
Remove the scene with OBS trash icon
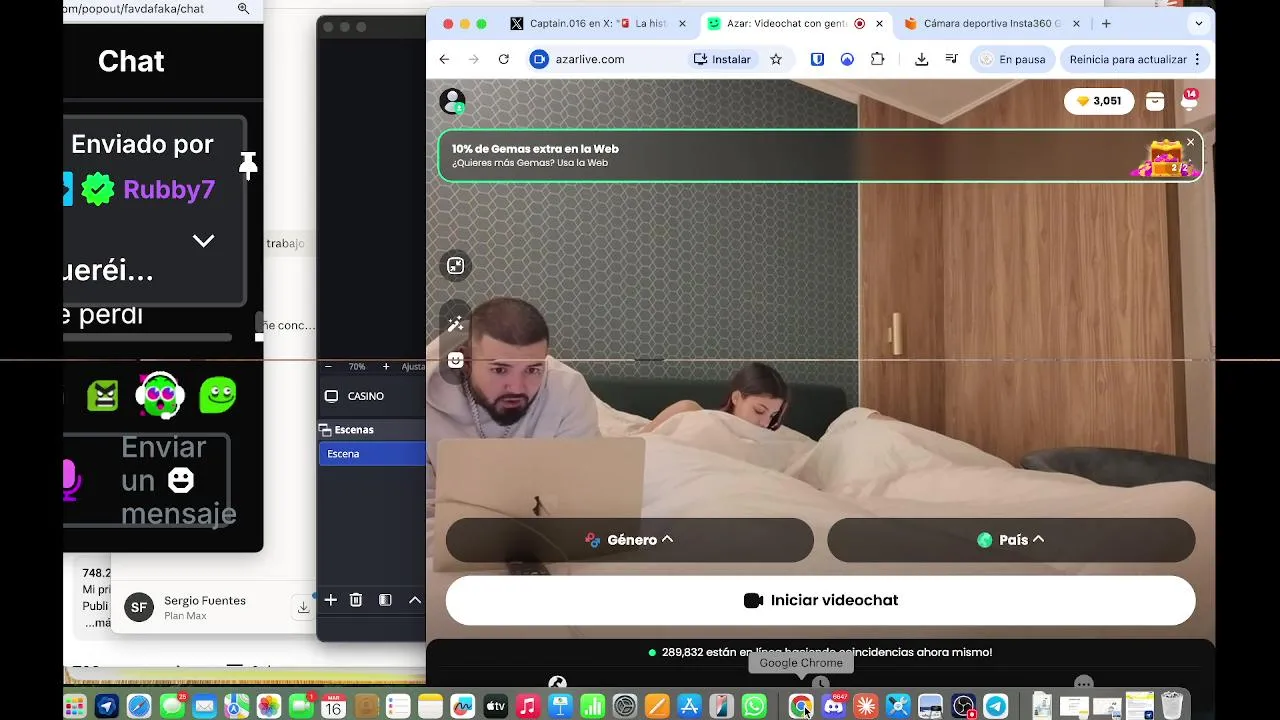coord(356,600)
